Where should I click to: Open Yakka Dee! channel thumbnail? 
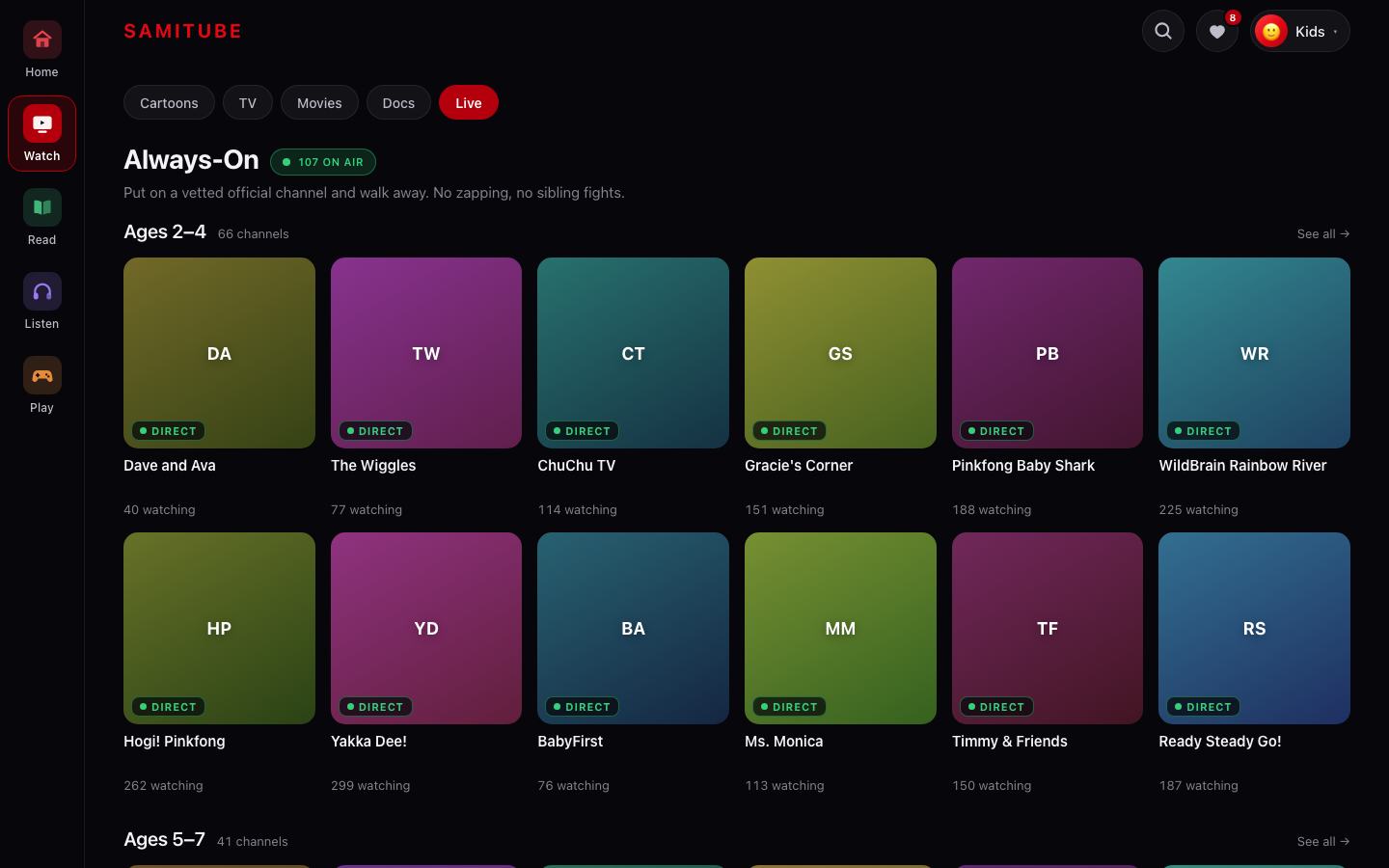426,628
